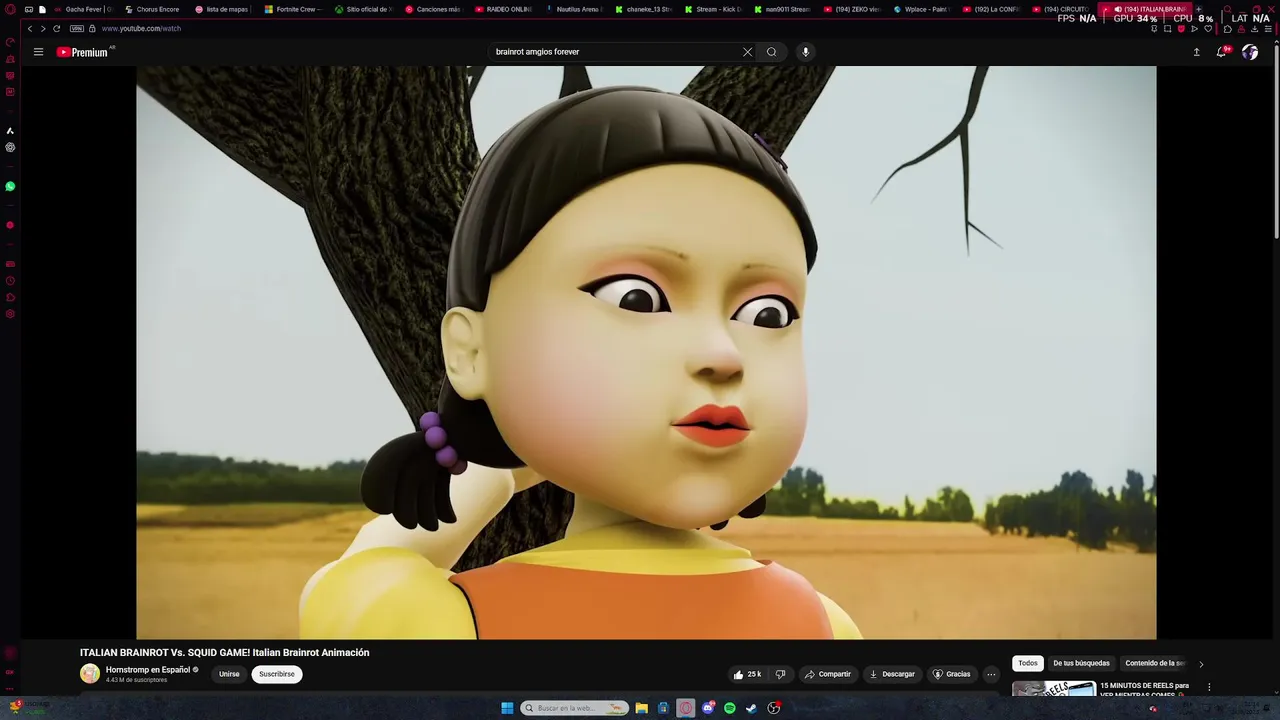Like the video (25 k)

click(x=747, y=674)
